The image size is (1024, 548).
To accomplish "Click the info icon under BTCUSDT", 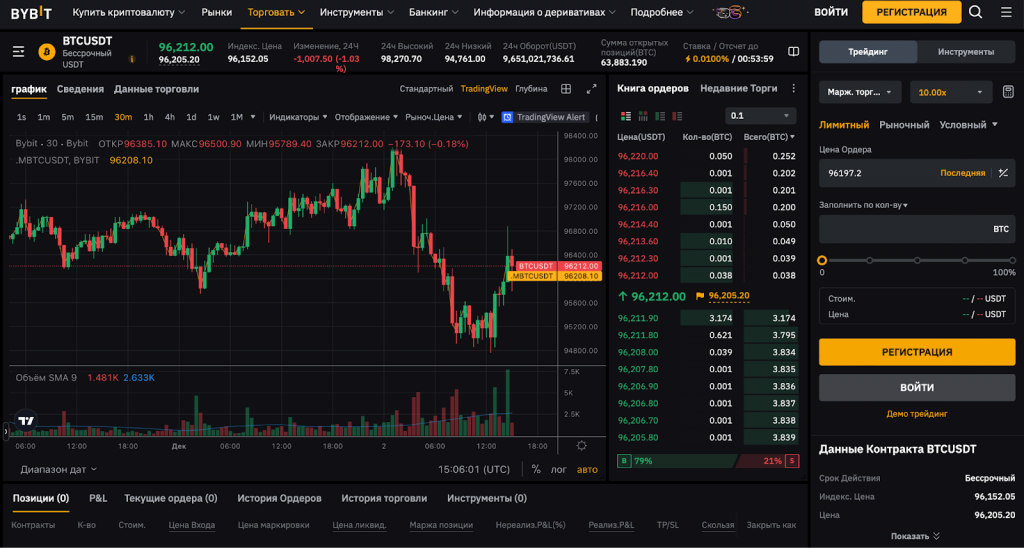I will point(132,59).
